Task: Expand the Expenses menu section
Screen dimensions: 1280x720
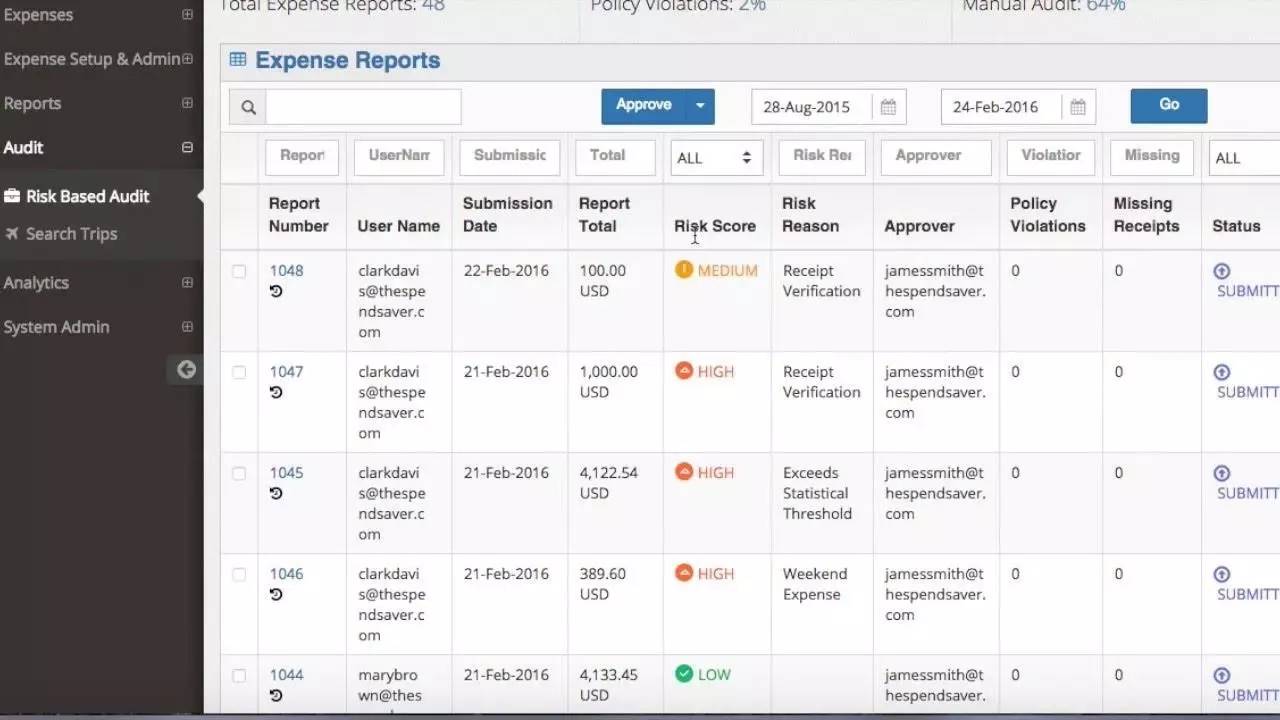Action: coord(187,15)
